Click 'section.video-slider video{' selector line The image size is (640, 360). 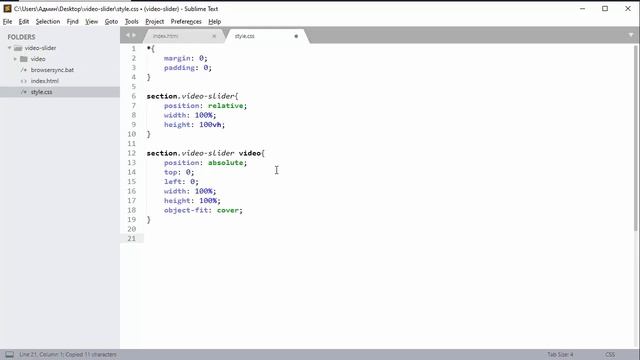click(x=206, y=153)
